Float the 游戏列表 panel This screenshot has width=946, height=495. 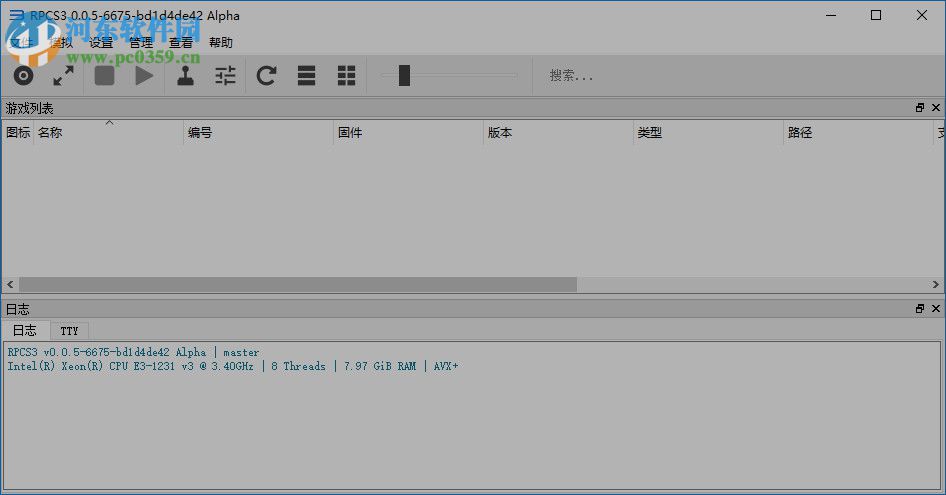pyautogui.click(x=920, y=107)
